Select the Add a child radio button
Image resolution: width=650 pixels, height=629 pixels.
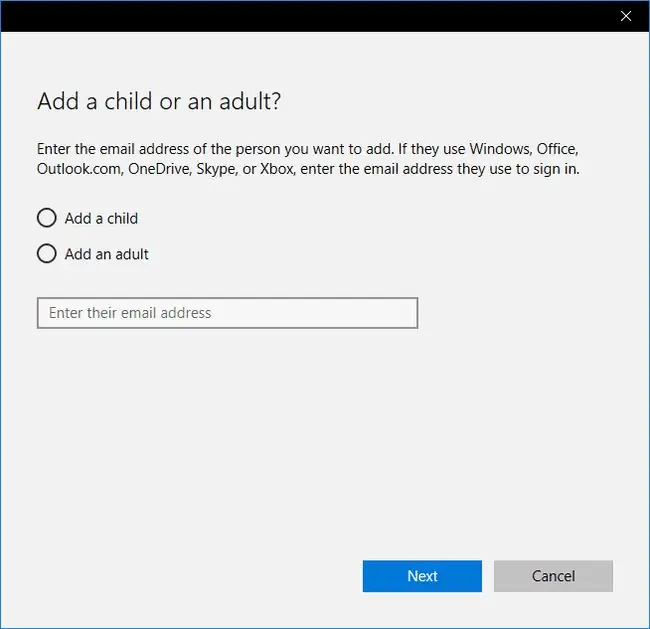coord(47,218)
